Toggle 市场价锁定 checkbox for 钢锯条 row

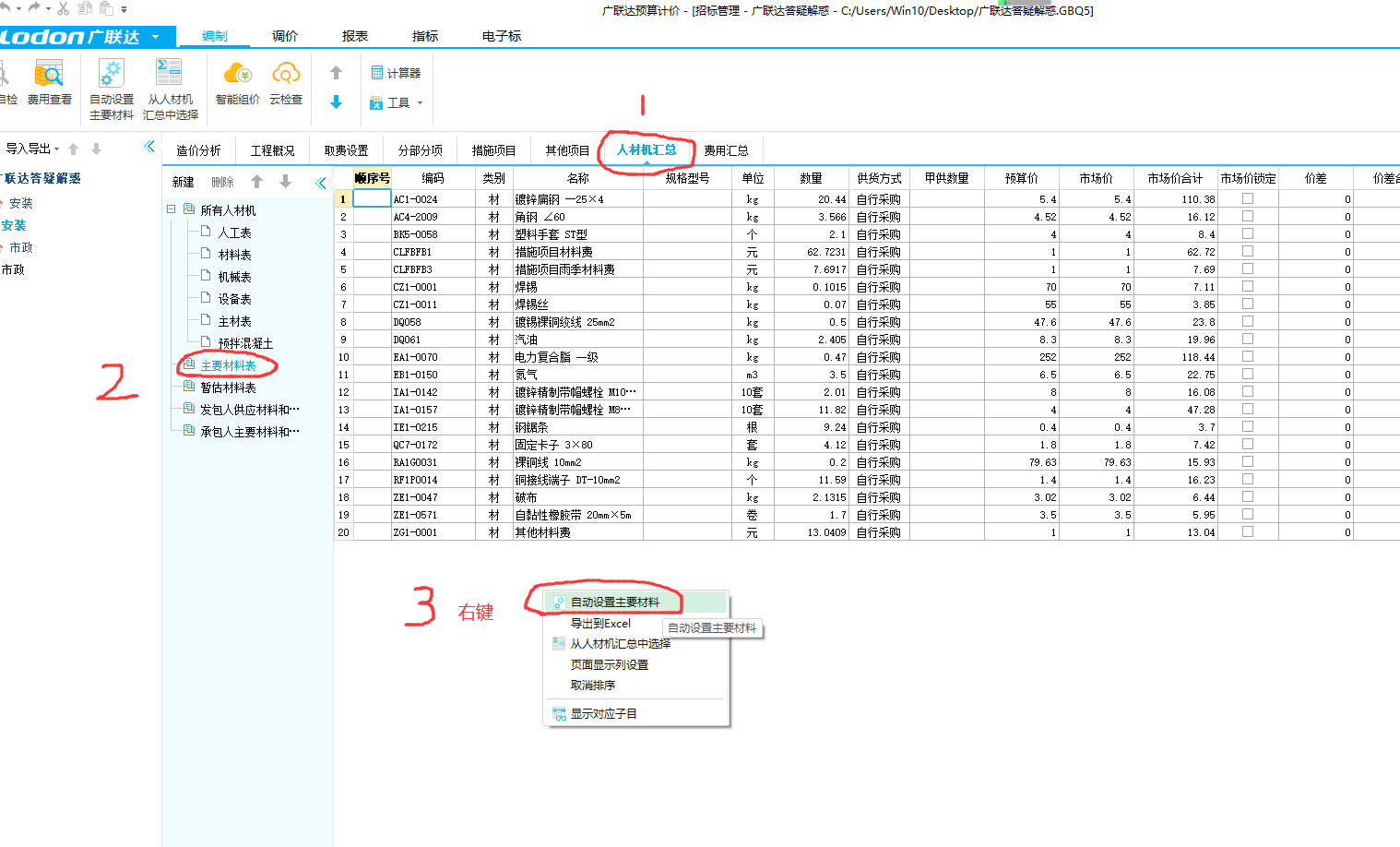coord(1248,426)
